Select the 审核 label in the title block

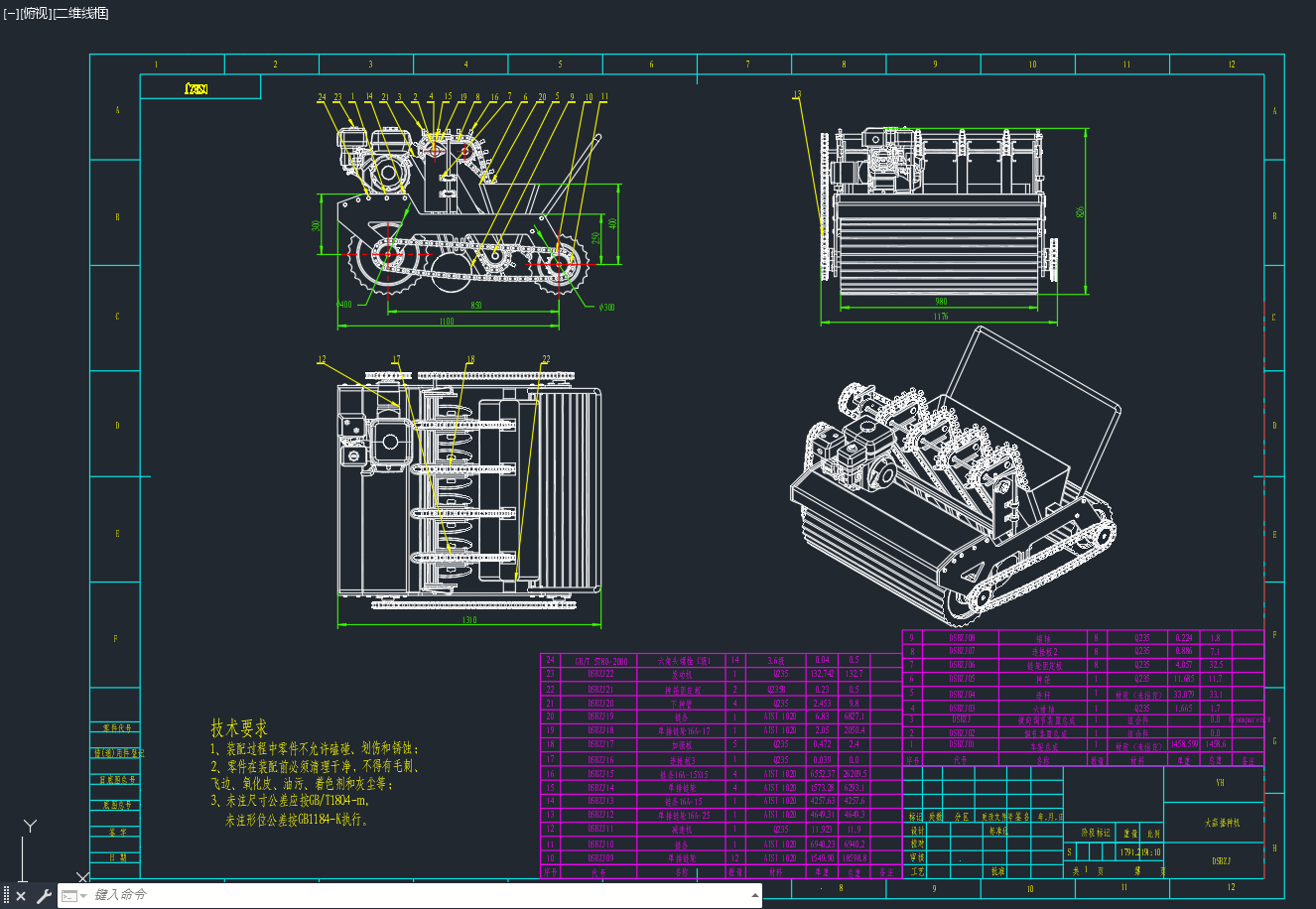pos(917,857)
